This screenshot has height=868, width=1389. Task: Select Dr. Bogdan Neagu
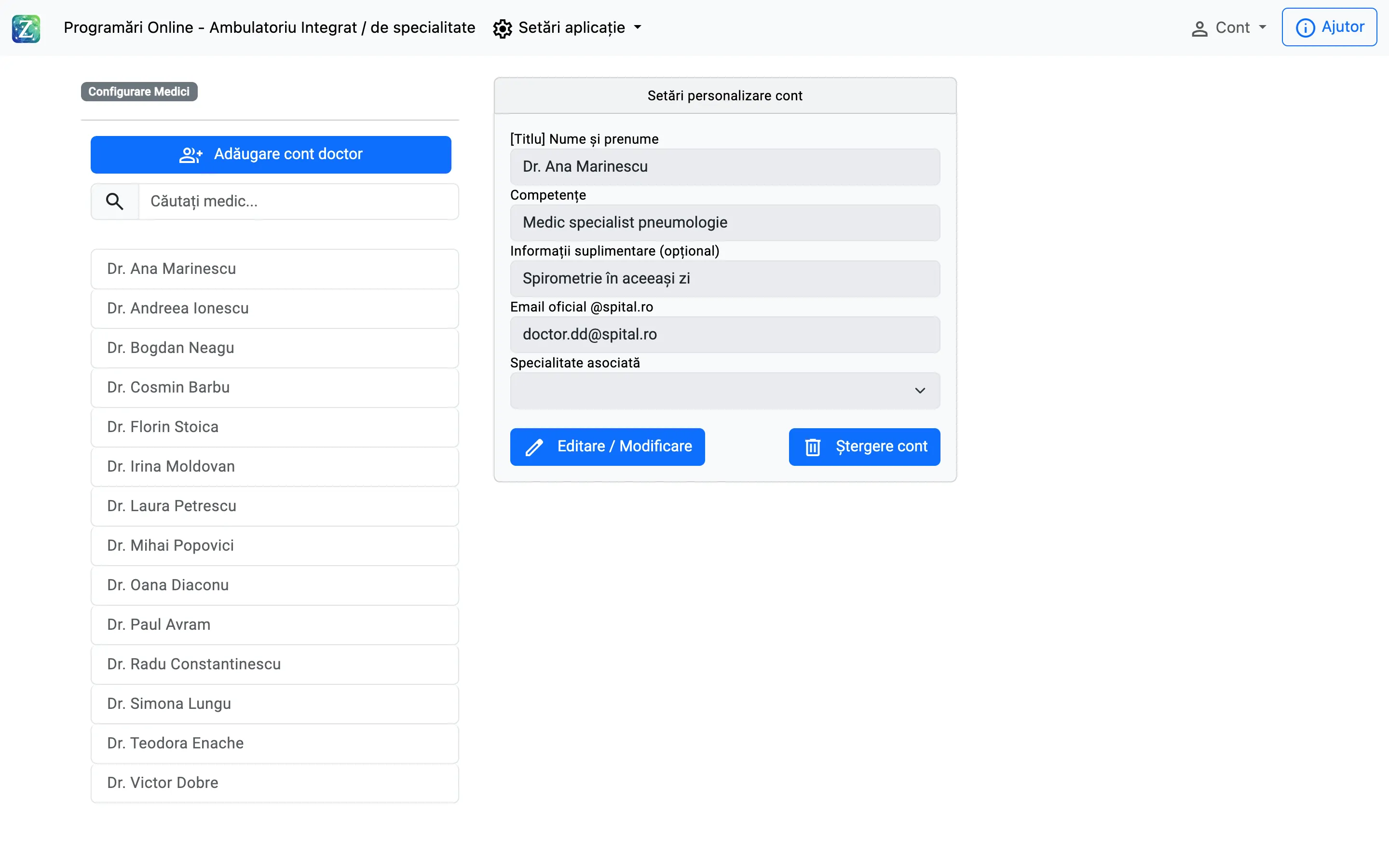(x=275, y=349)
